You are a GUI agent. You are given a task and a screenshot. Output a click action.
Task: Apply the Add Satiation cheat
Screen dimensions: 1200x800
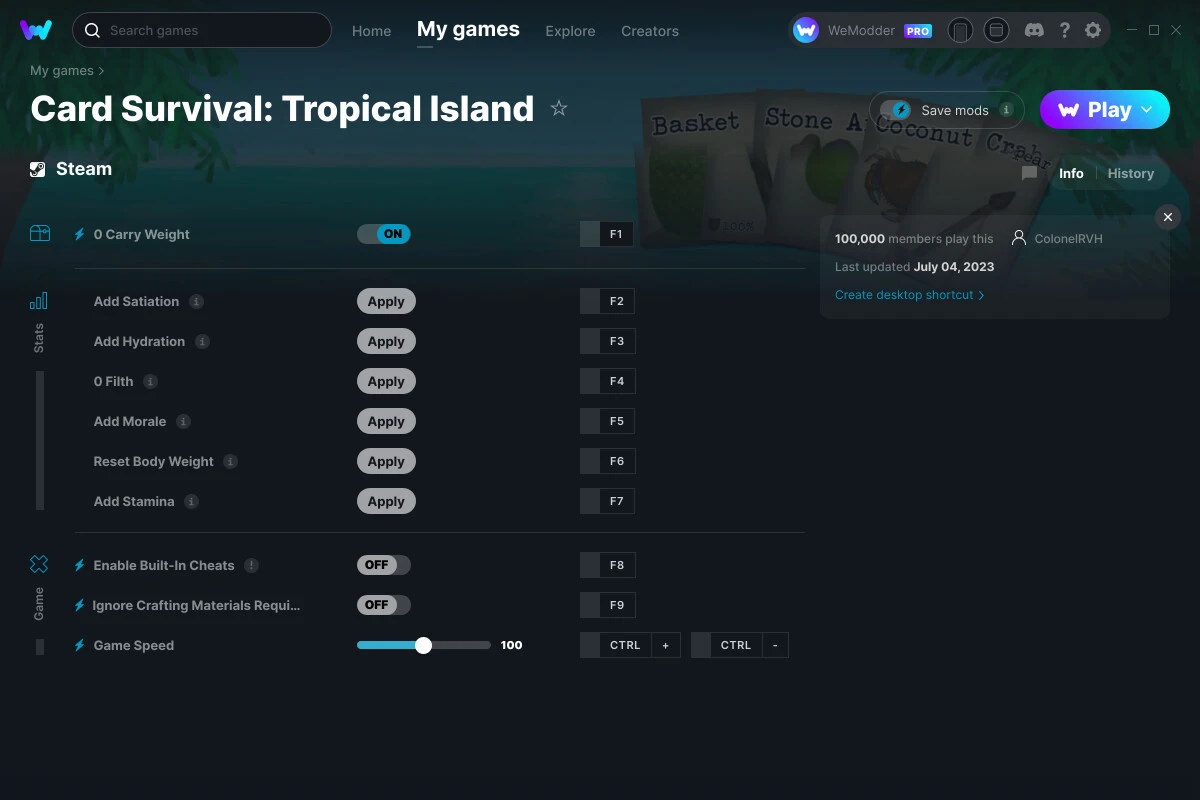(x=386, y=301)
